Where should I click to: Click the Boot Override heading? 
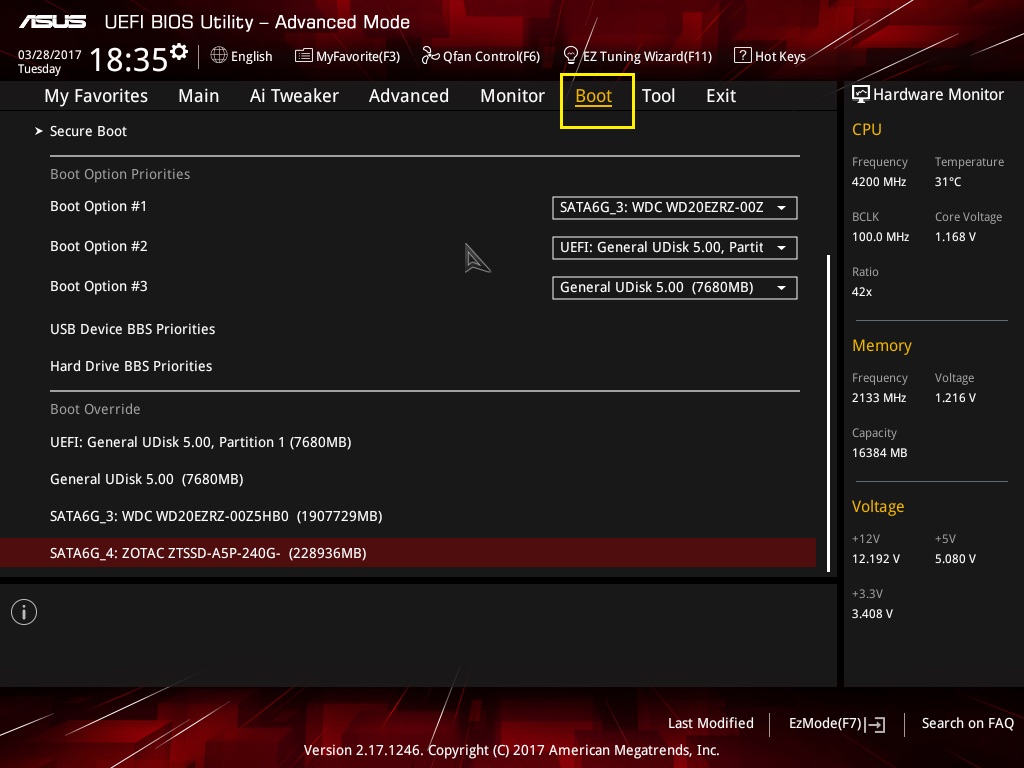95,409
